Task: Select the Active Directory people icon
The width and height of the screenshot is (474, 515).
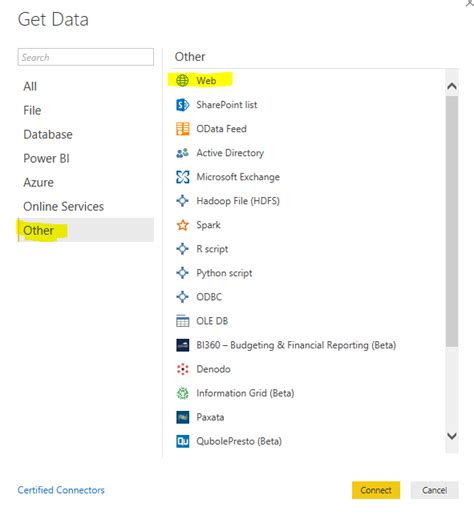Action: point(182,153)
